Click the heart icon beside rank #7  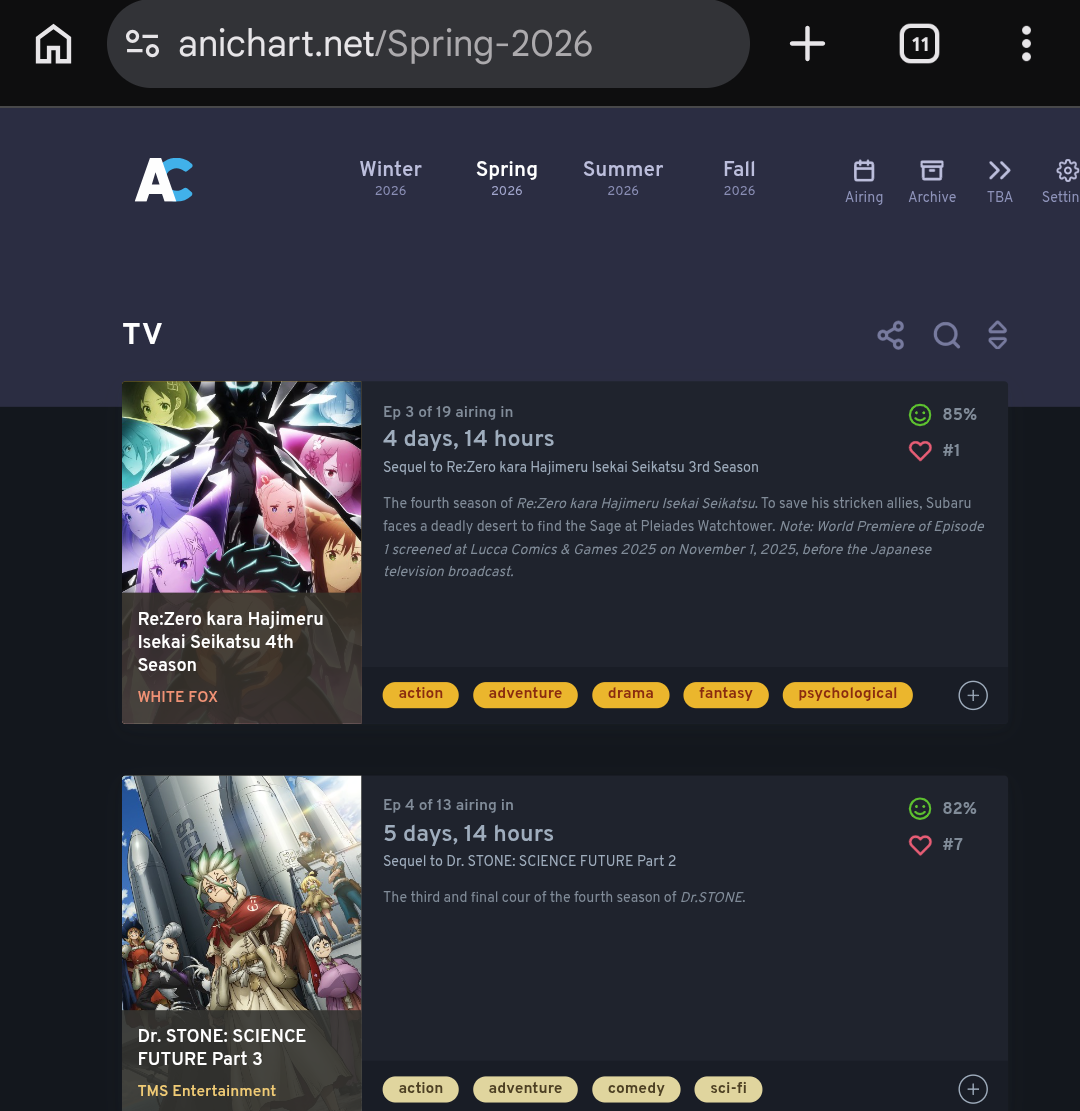click(920, 845)
